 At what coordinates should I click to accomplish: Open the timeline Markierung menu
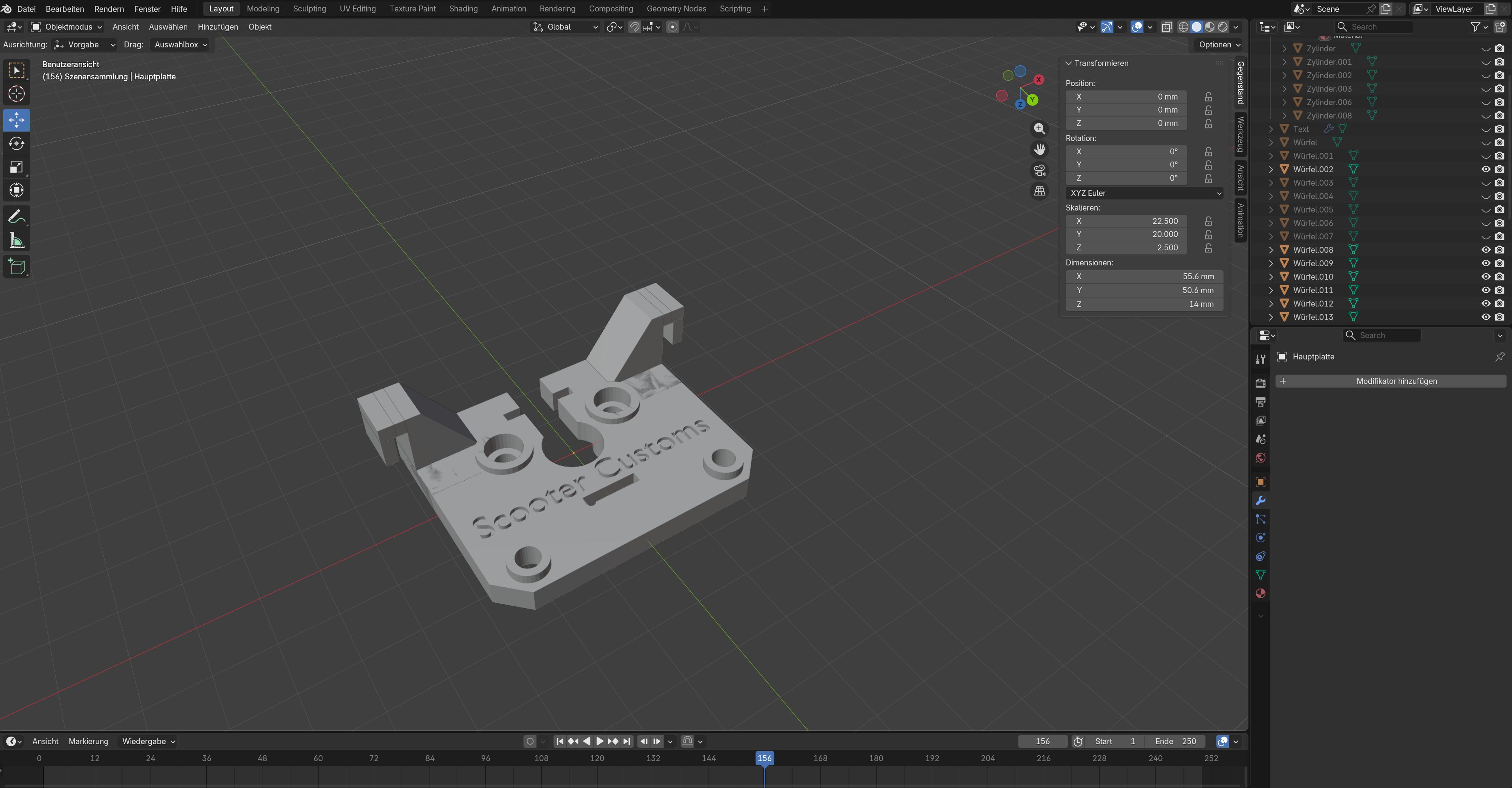pyautogui.click(x=89, y=742)
